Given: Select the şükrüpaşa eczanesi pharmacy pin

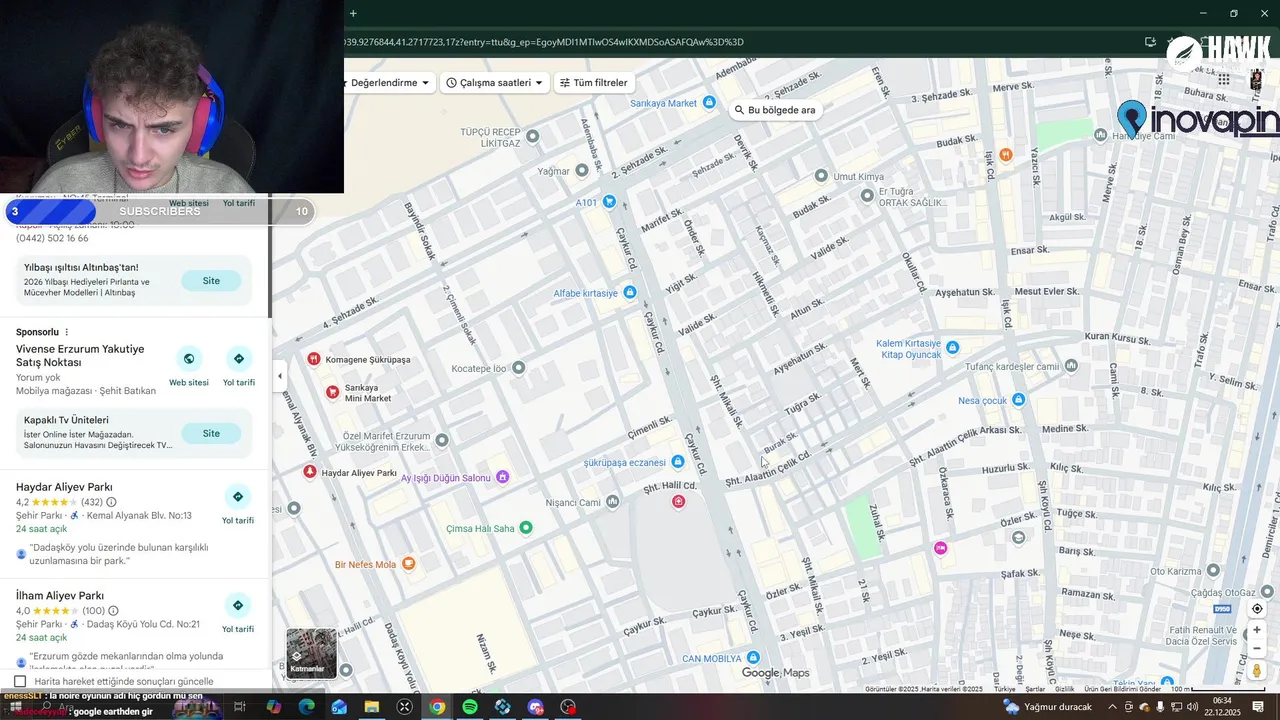Looking at the screenshot, I should tap(678, 462).
